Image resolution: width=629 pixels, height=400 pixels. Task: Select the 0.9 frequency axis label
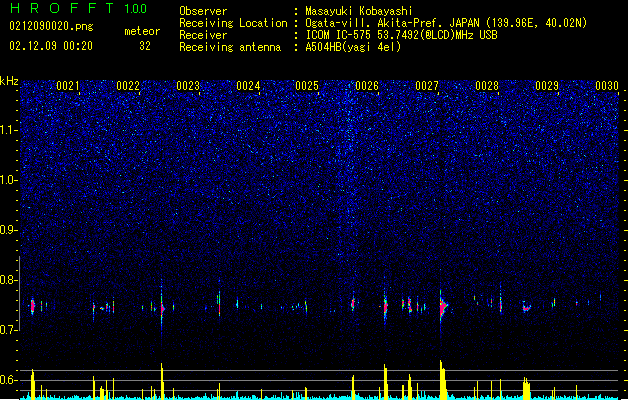tap(9, 230)
